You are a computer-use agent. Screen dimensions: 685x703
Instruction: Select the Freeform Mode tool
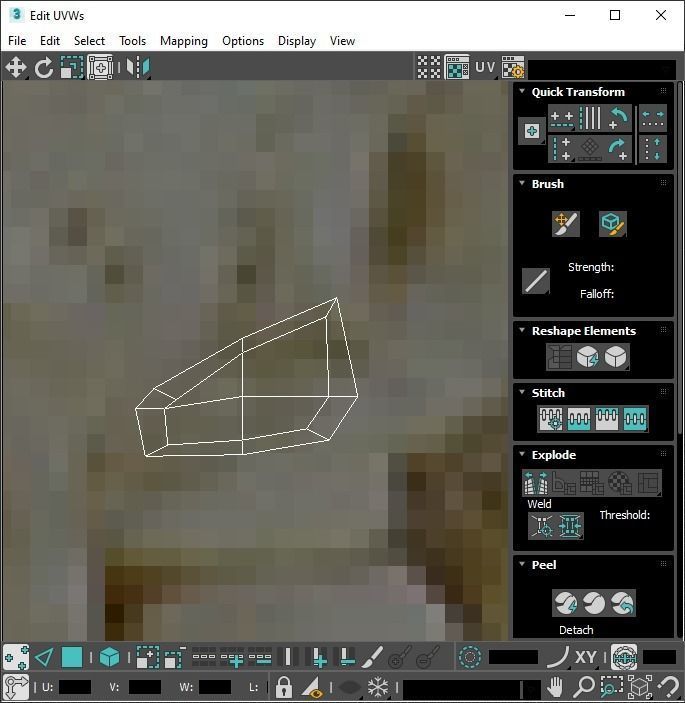(100, 67)
